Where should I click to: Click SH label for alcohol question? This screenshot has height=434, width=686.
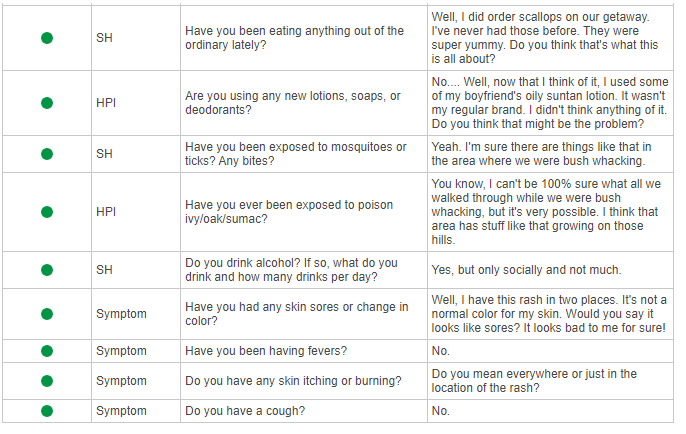104,270
